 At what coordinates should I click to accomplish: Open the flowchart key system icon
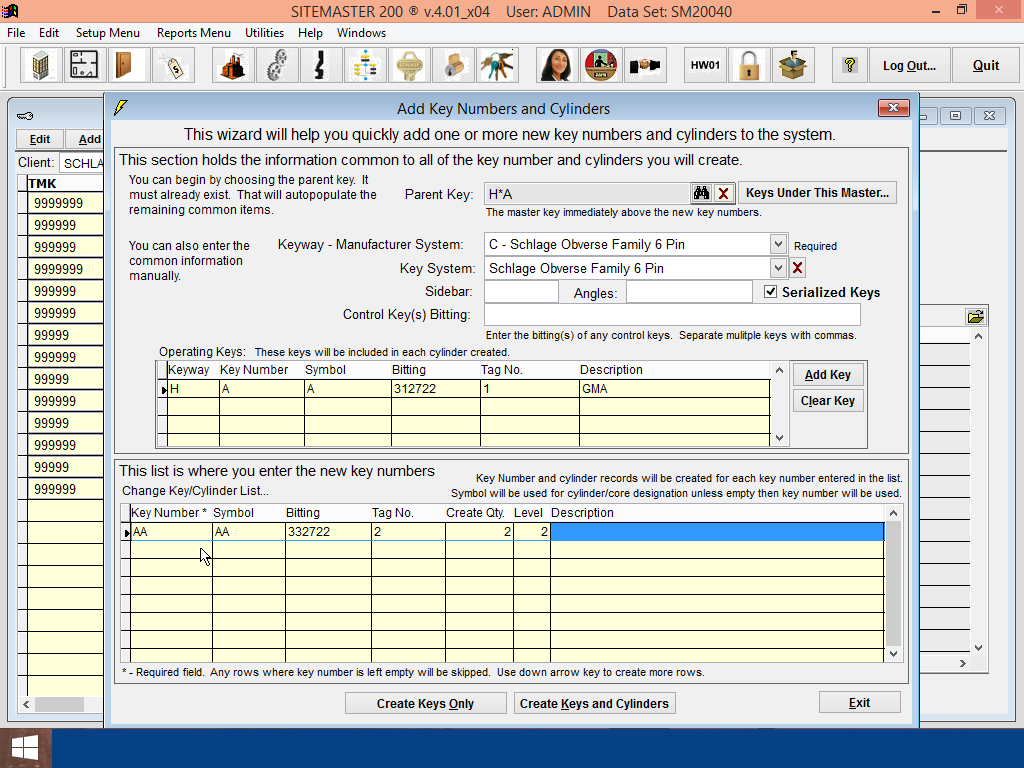365,65
